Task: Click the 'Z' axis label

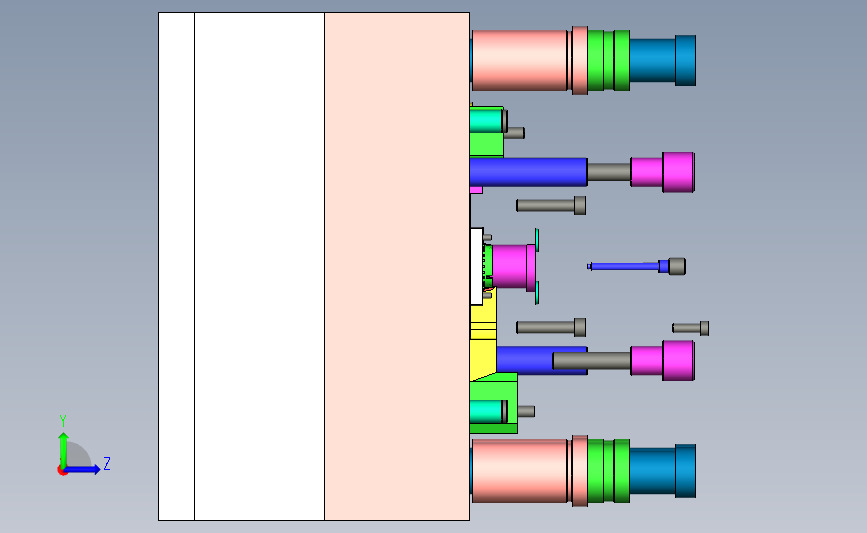Action: 107,463
